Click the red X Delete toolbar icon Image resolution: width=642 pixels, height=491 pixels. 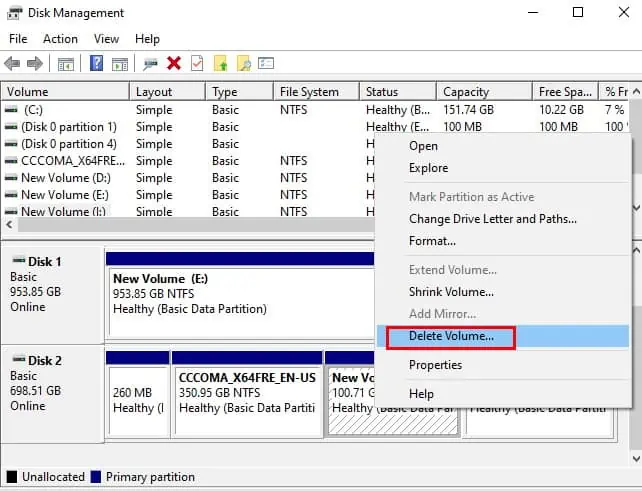click(x=174, y=63)
